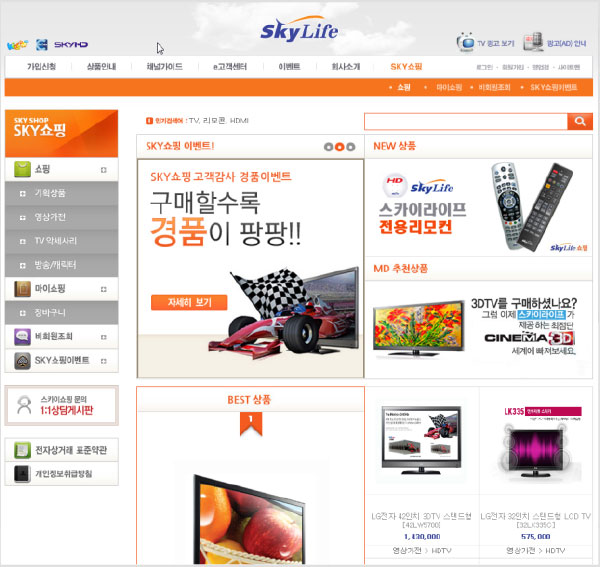Click the 575,000 price text
The image size is (600, 567).
(535, 536)
